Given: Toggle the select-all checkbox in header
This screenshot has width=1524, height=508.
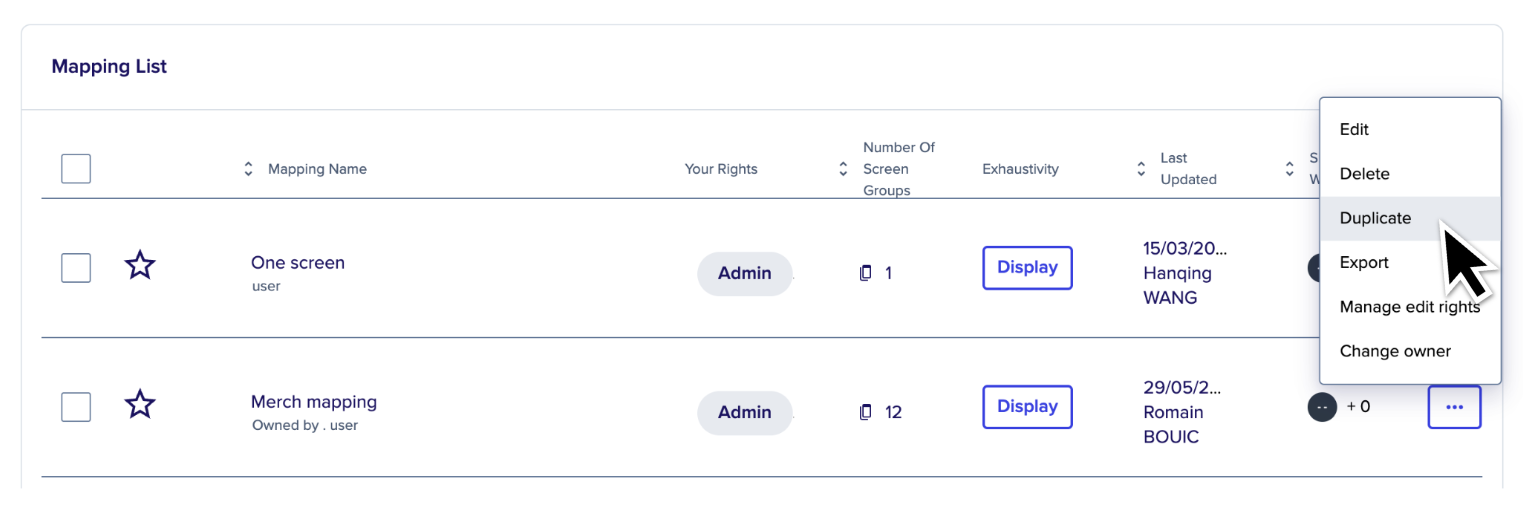Looking at the screenshot, I should coord(76,168).
